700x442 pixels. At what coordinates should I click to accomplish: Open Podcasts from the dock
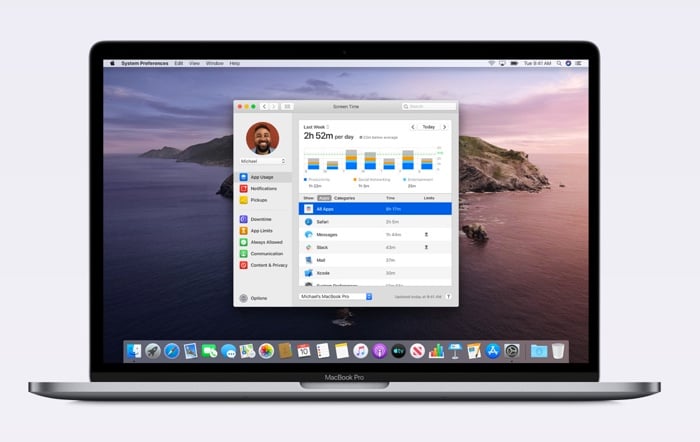(x=379, y=351)
